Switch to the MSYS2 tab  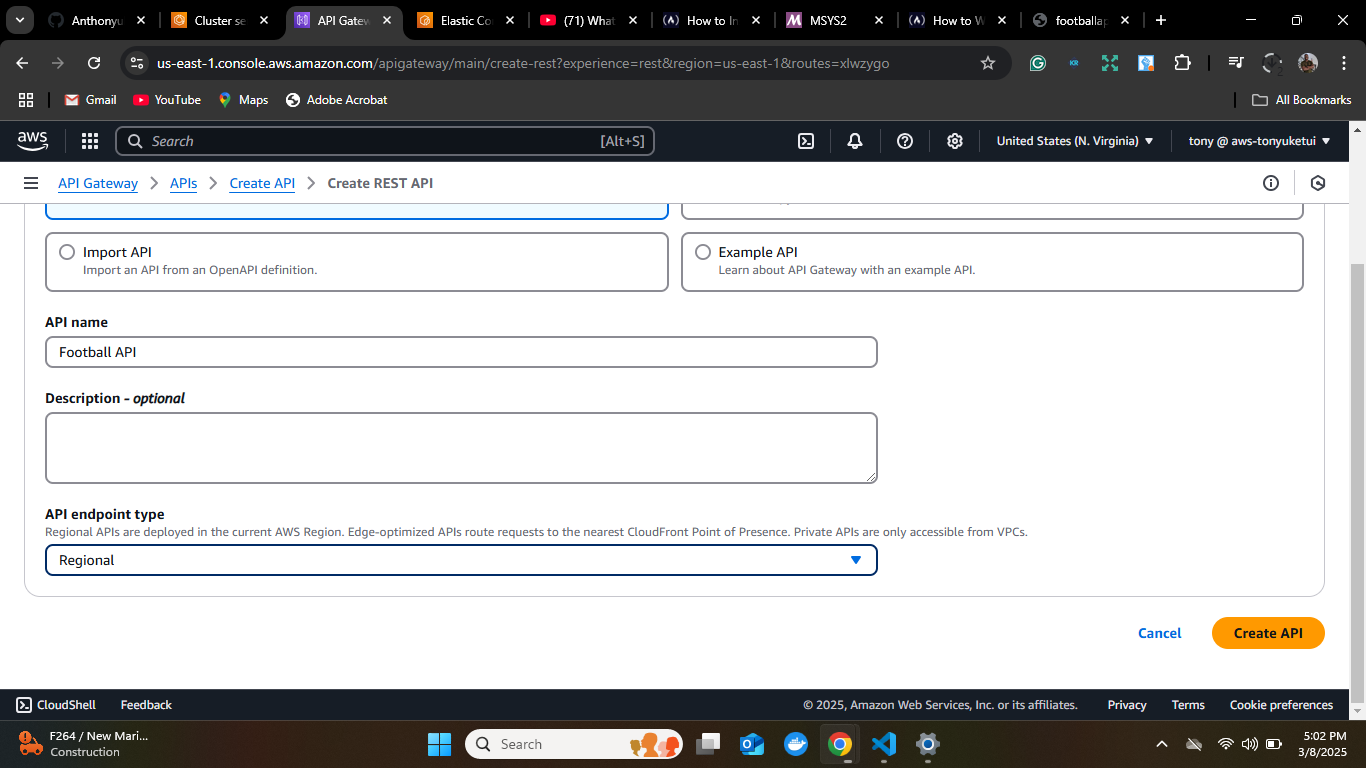coord(836,20)
